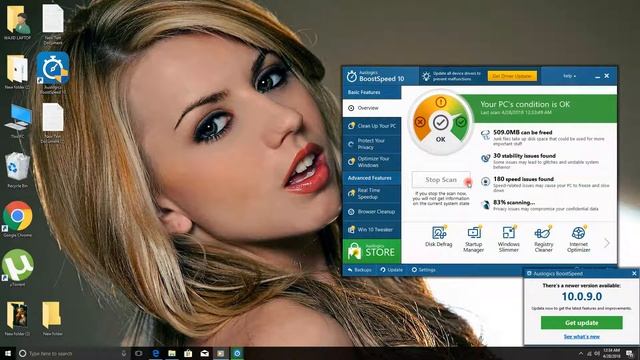Show next tools with the right chevron
Image resolution: width=640 pixels, height=360 pixels.
607,243
